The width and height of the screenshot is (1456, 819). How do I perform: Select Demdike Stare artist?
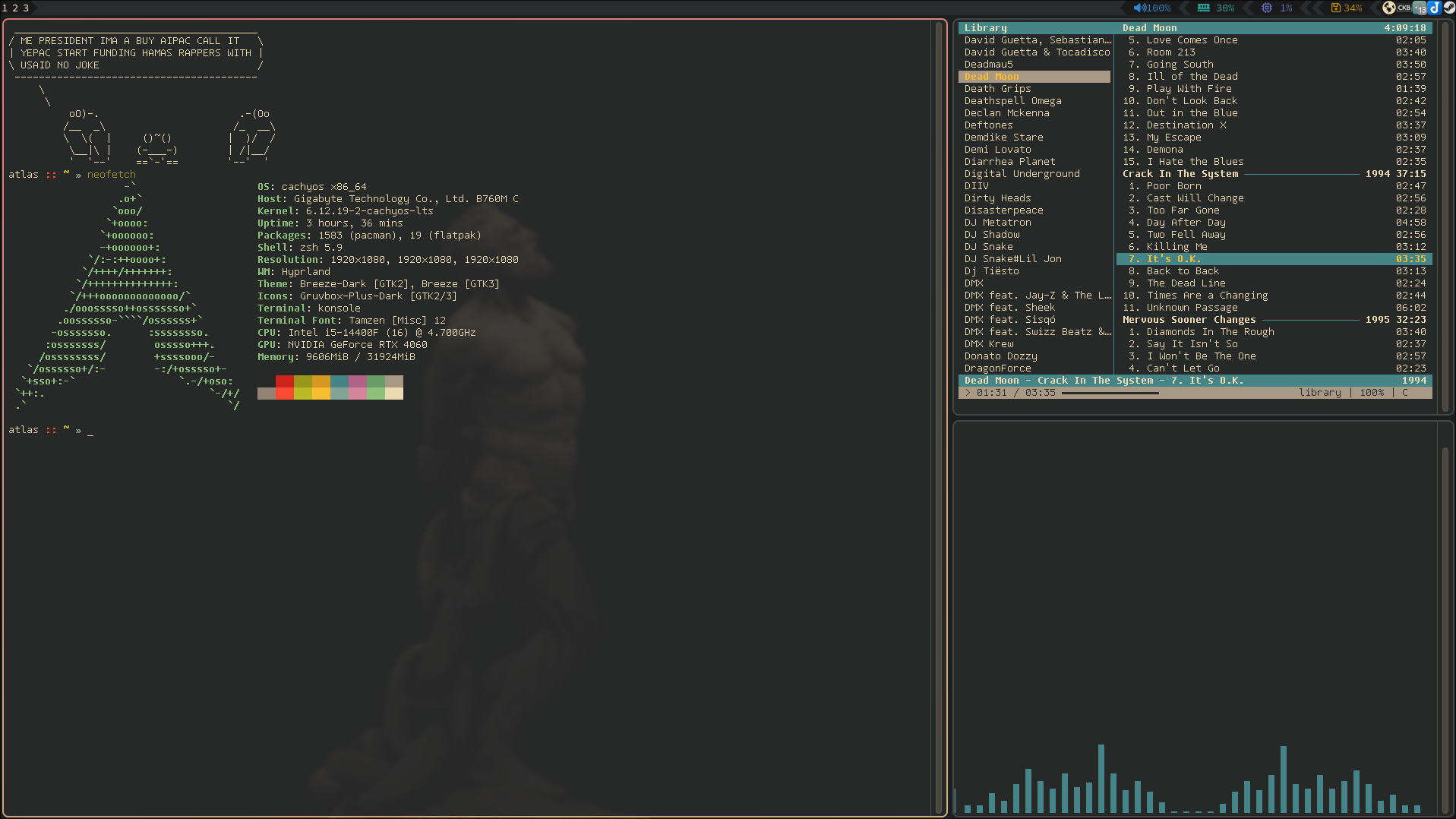click(1034, 138)
